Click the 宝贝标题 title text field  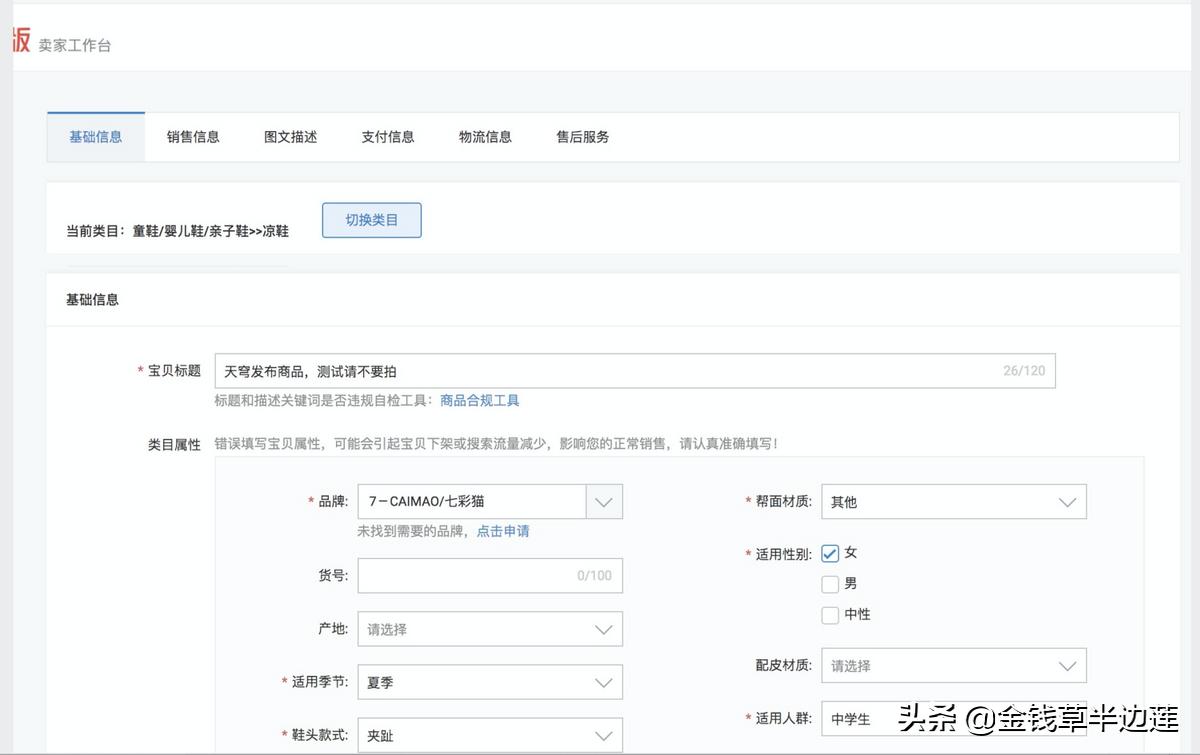[x=600, y=370]
